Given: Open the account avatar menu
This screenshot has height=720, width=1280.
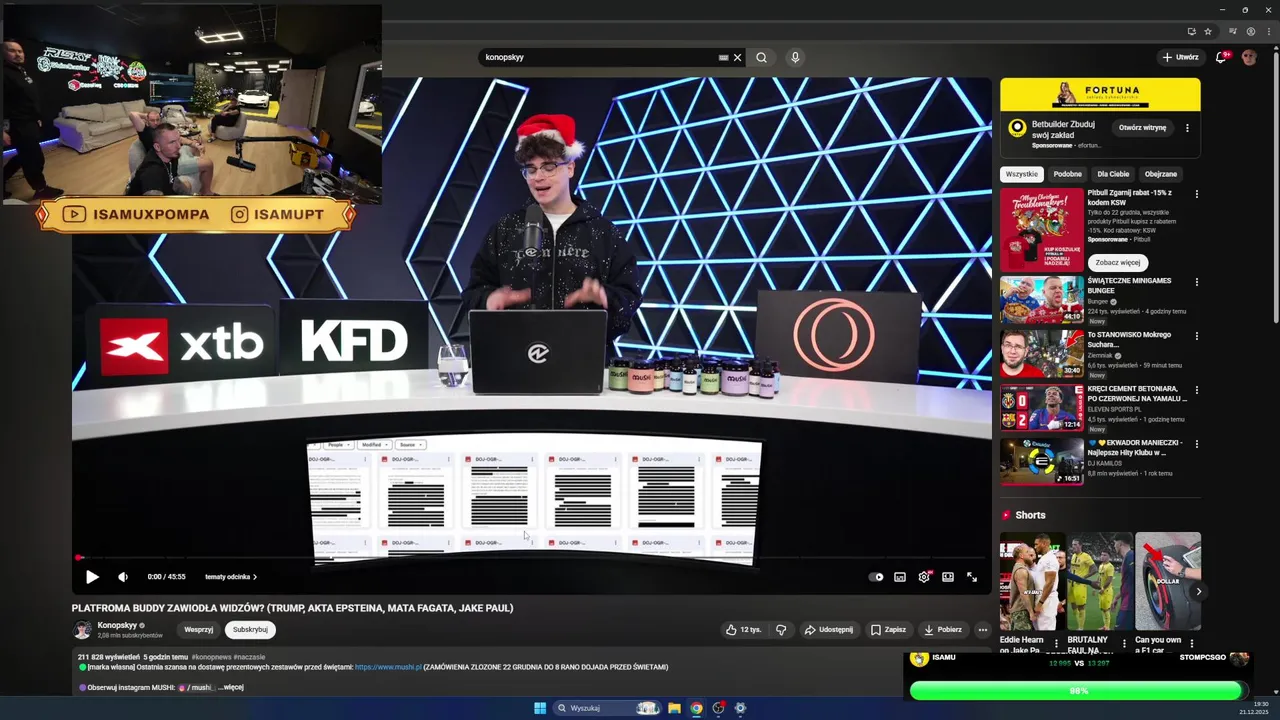Looking at the screenshot, I should tap(1249, 57).
